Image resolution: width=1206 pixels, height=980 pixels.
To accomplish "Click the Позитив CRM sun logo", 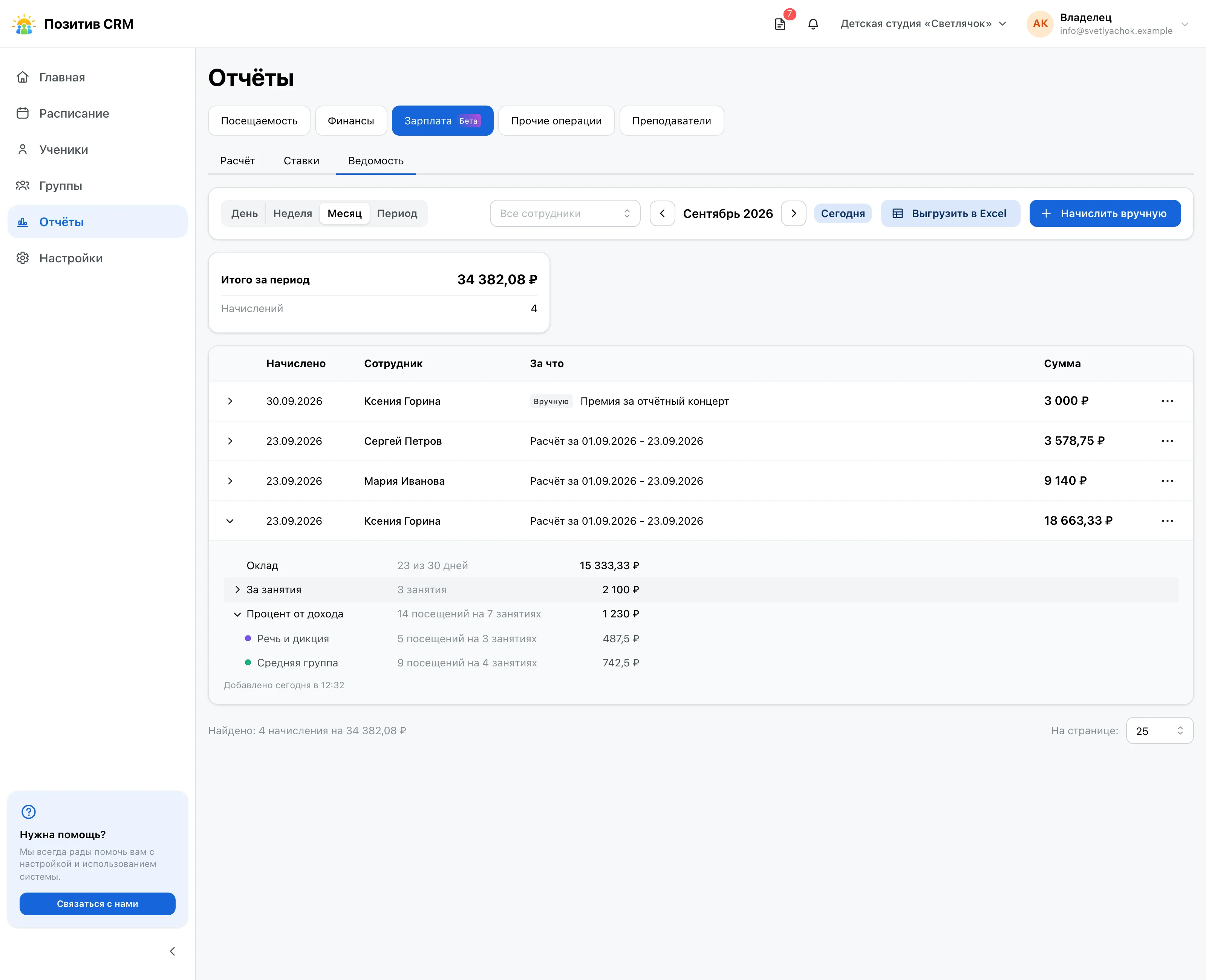I will coord(24,24).
